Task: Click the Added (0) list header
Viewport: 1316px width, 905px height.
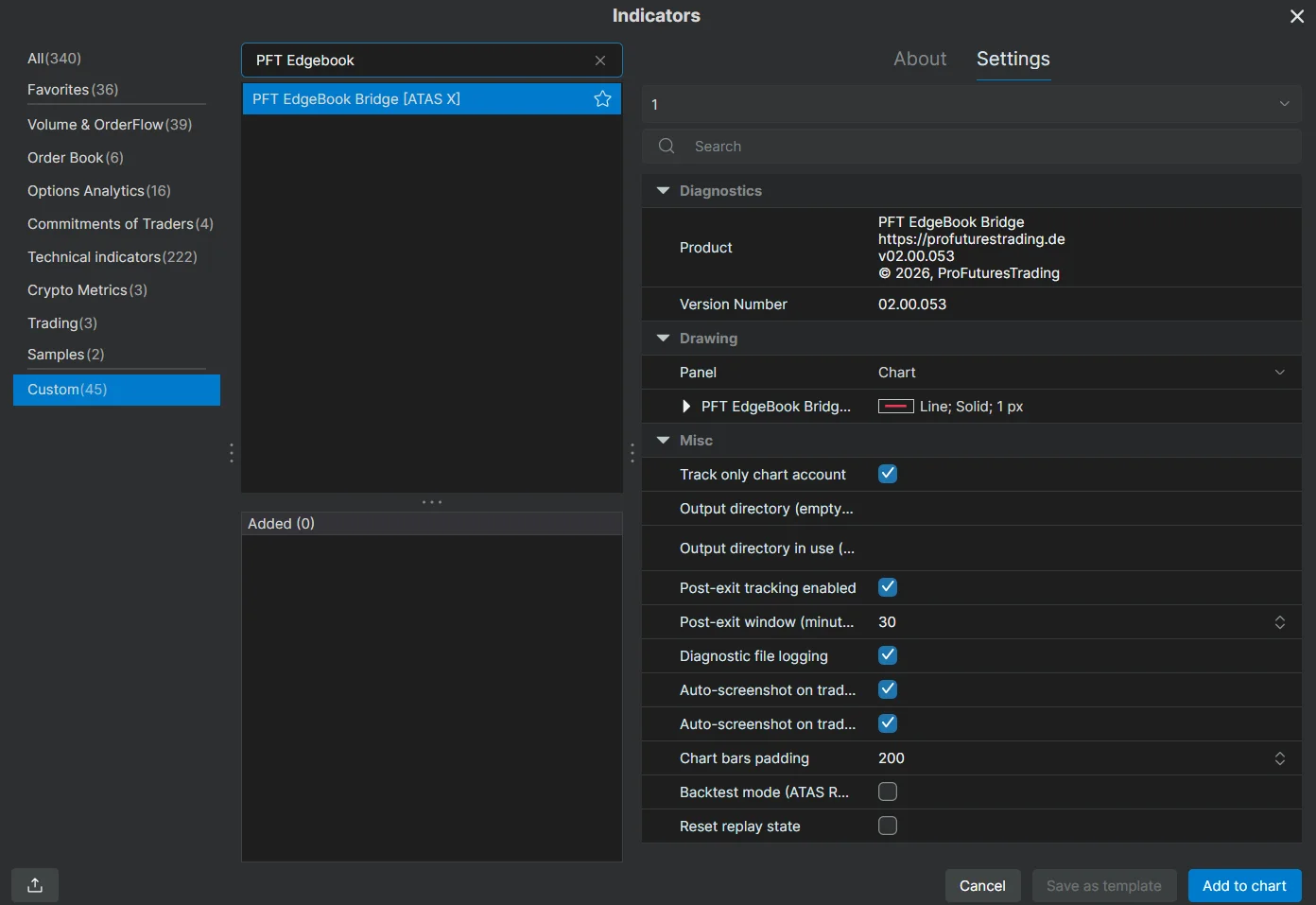Action: (432, 523)
